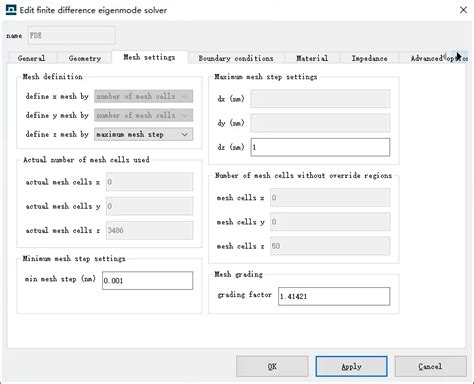Screen dimensions: 474x384
Task: Click the mesh cells x field without override
Action: [x=330, y=198]
